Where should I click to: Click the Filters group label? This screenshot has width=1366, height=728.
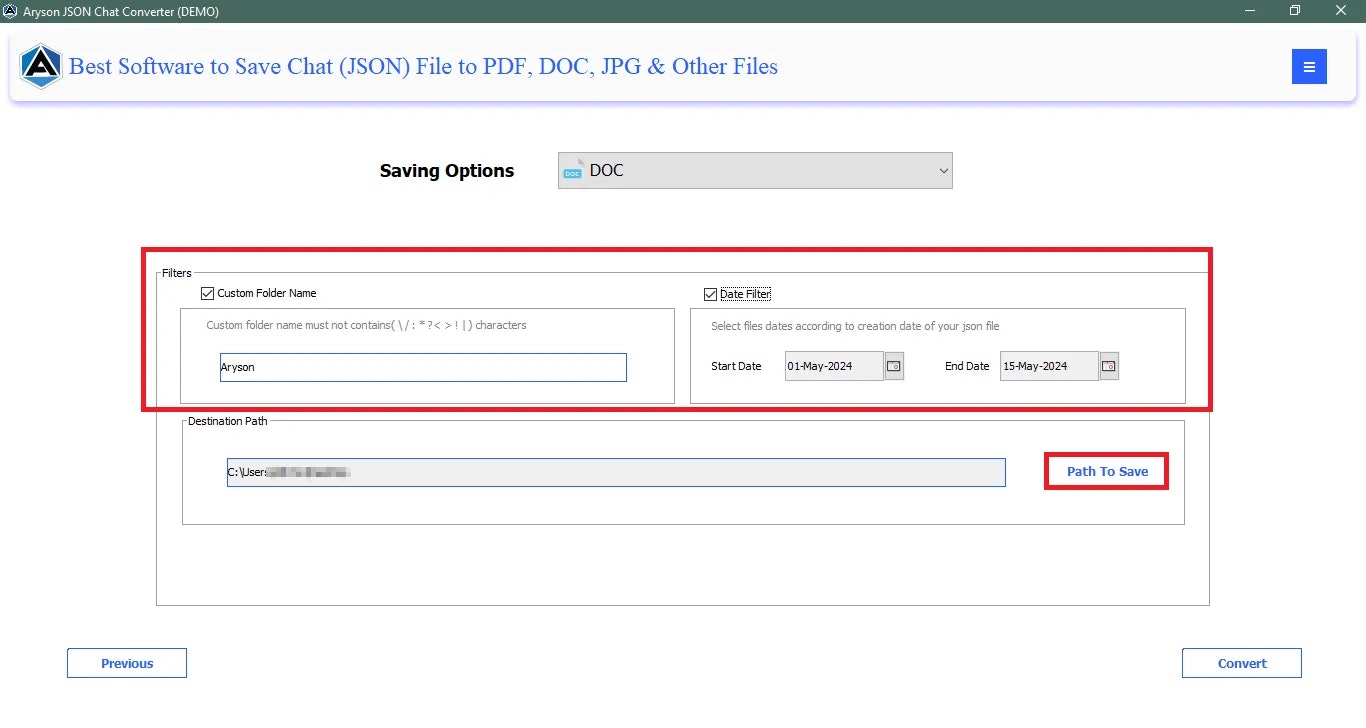pos(177,273)
